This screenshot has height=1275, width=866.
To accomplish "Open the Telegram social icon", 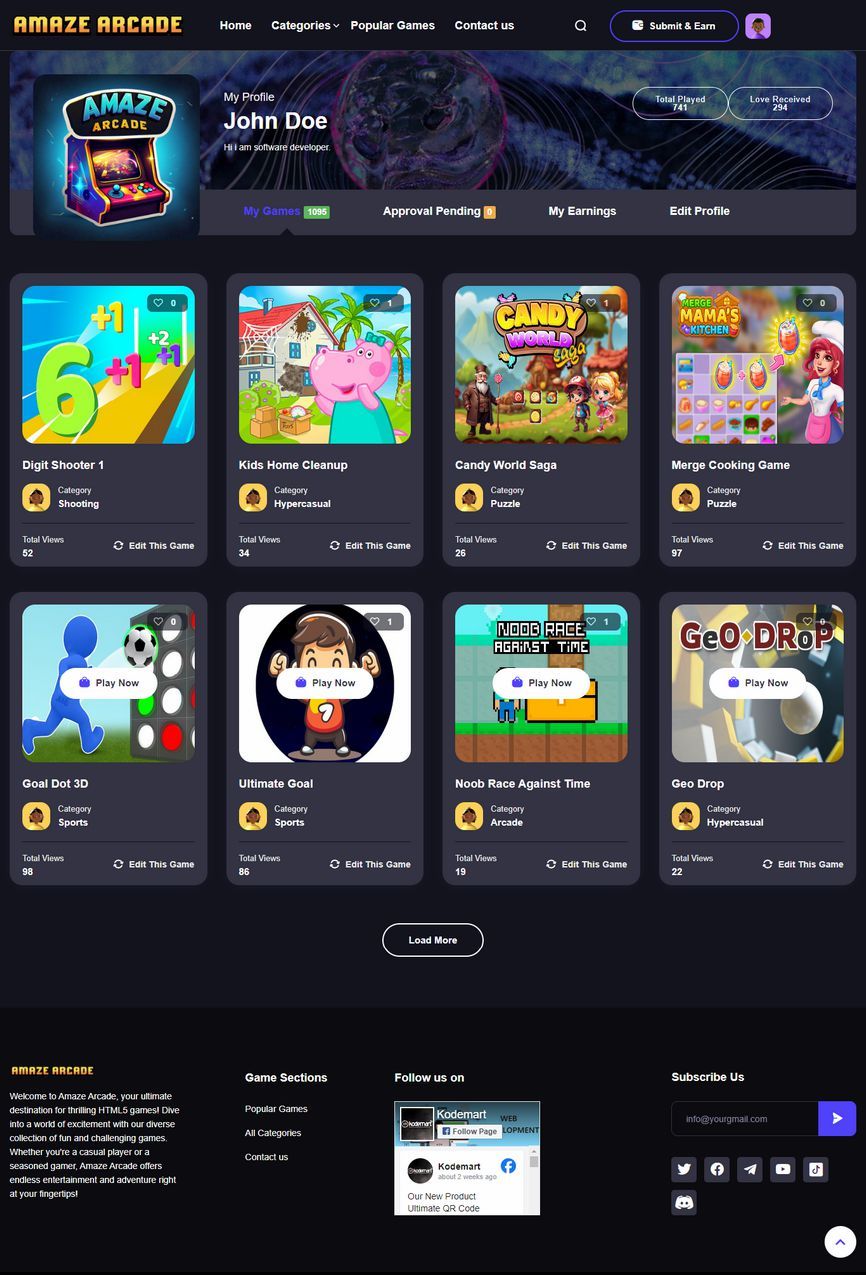I will pyautogui.click(x=750, y=1169).
